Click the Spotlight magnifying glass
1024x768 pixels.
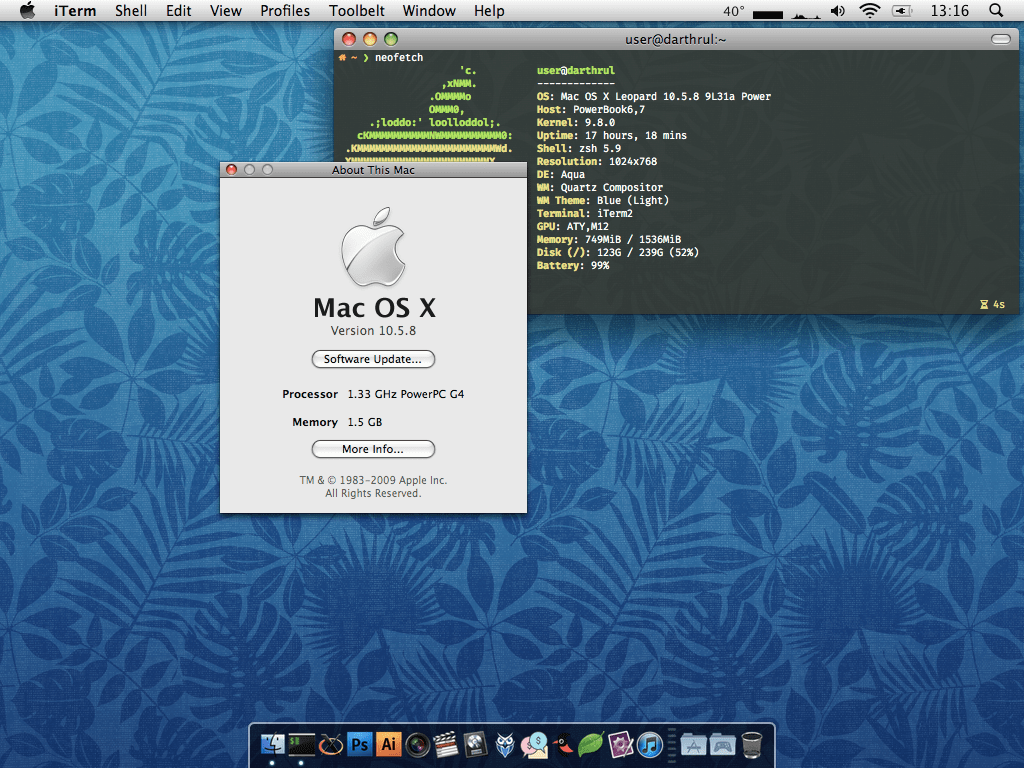pyautogui.click(x=995, y=11)
